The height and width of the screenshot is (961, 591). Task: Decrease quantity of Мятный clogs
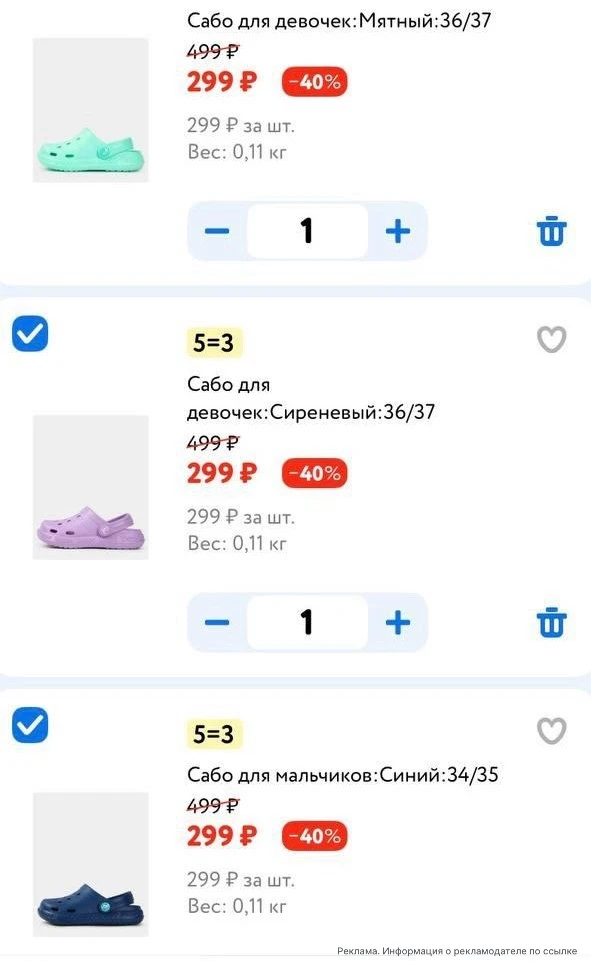(216, 231)
